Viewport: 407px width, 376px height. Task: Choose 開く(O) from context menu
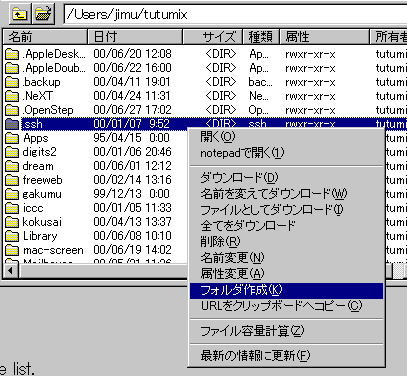click(286, 137)
